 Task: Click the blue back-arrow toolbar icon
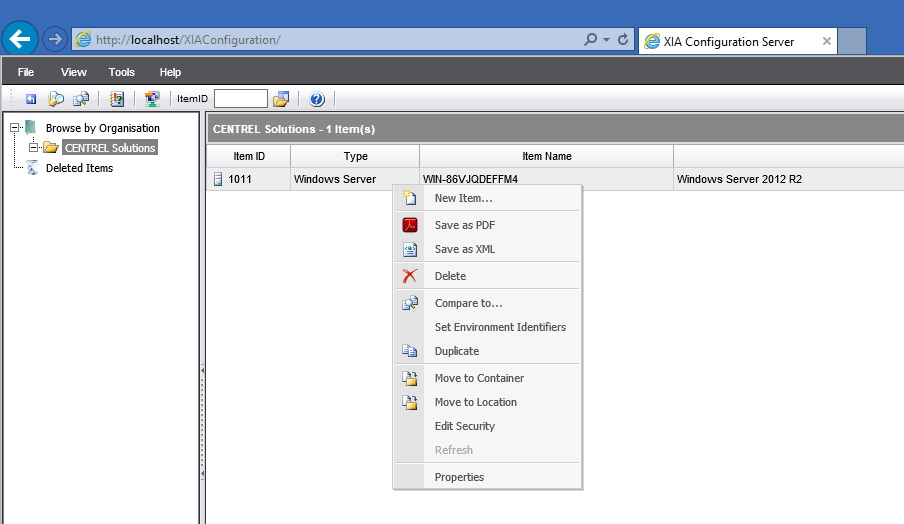31,99
